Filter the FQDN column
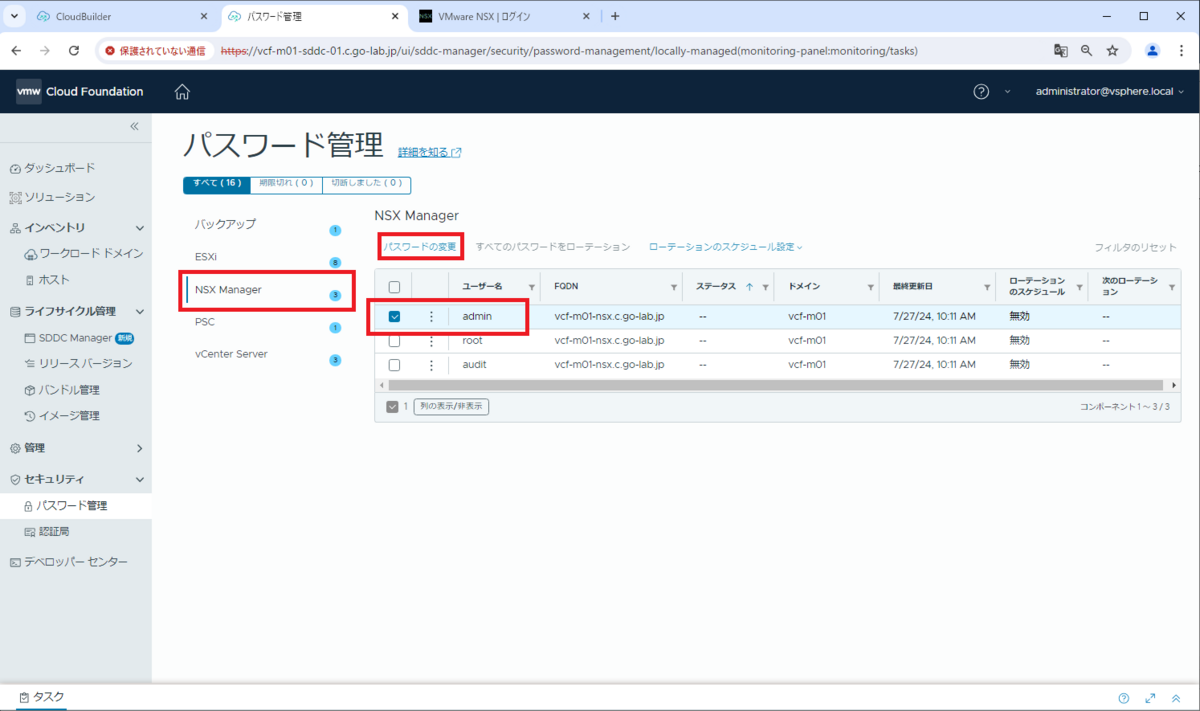This screenshot has height=711, width=1200. (674, 287)
